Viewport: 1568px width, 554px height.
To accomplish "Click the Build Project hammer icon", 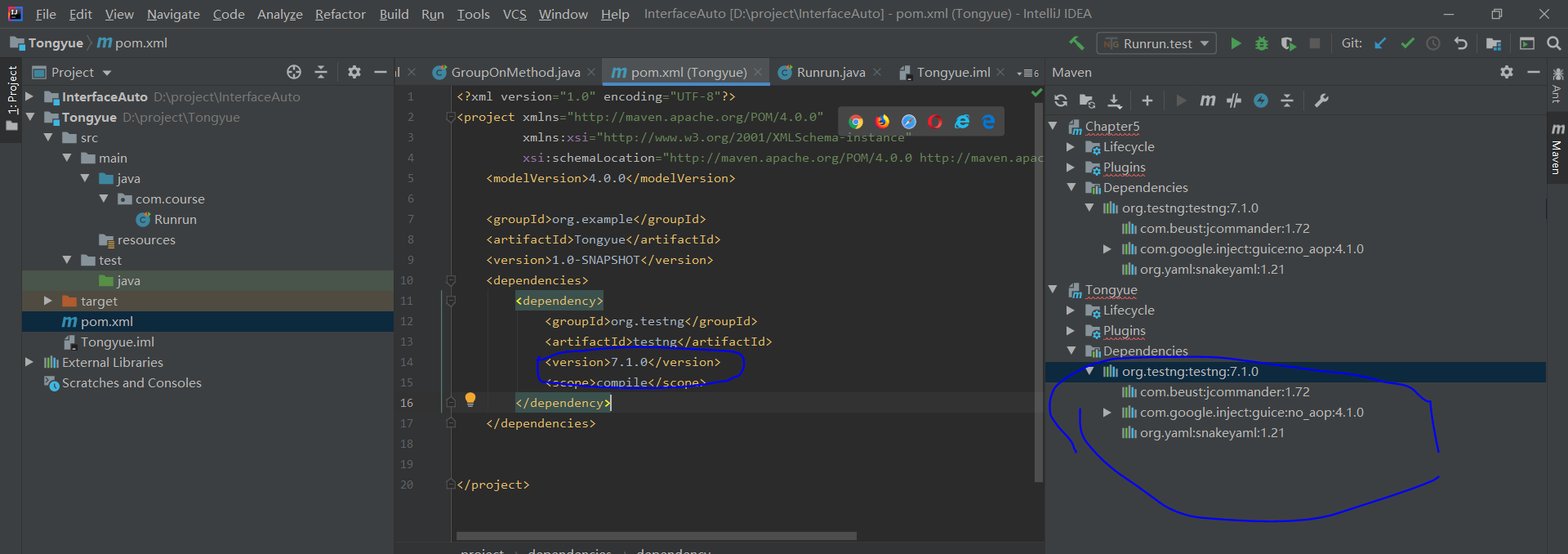I will pyautogui.click(x=1077, y=43).
